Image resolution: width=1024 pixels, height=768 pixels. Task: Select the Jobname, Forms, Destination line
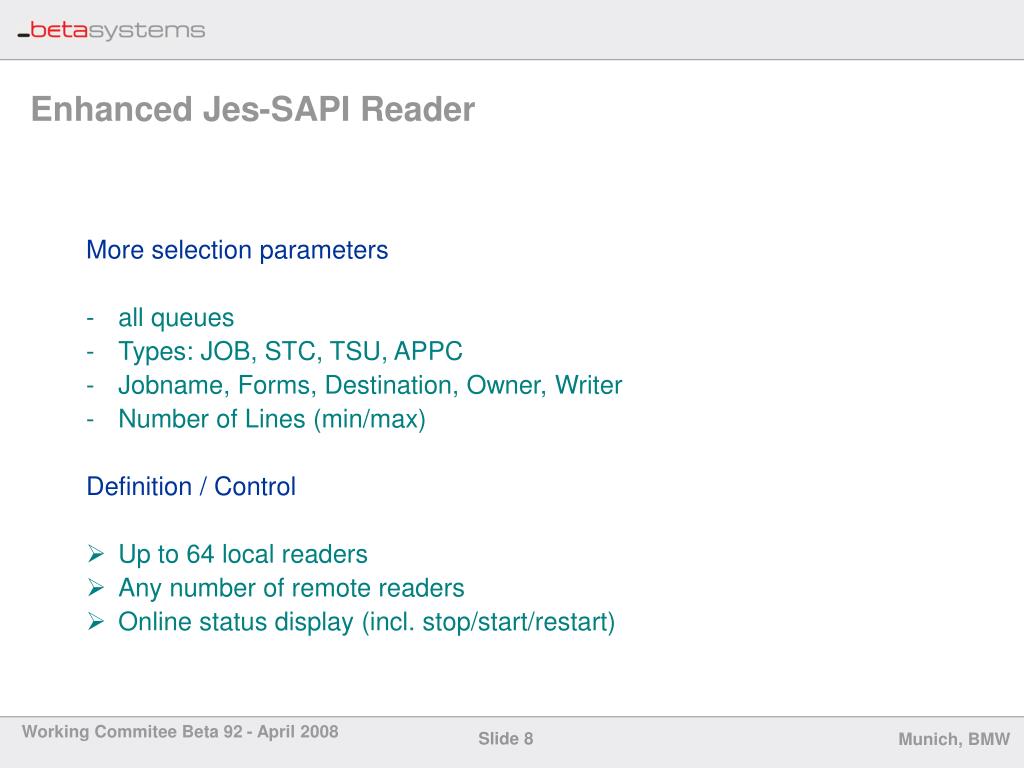pos(370,386)
